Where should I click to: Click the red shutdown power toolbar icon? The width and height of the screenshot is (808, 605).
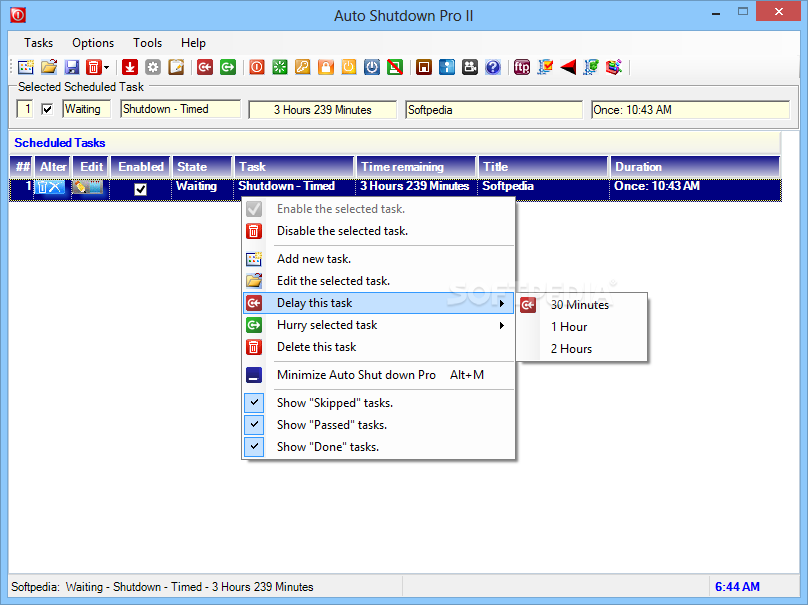point(257,68)
